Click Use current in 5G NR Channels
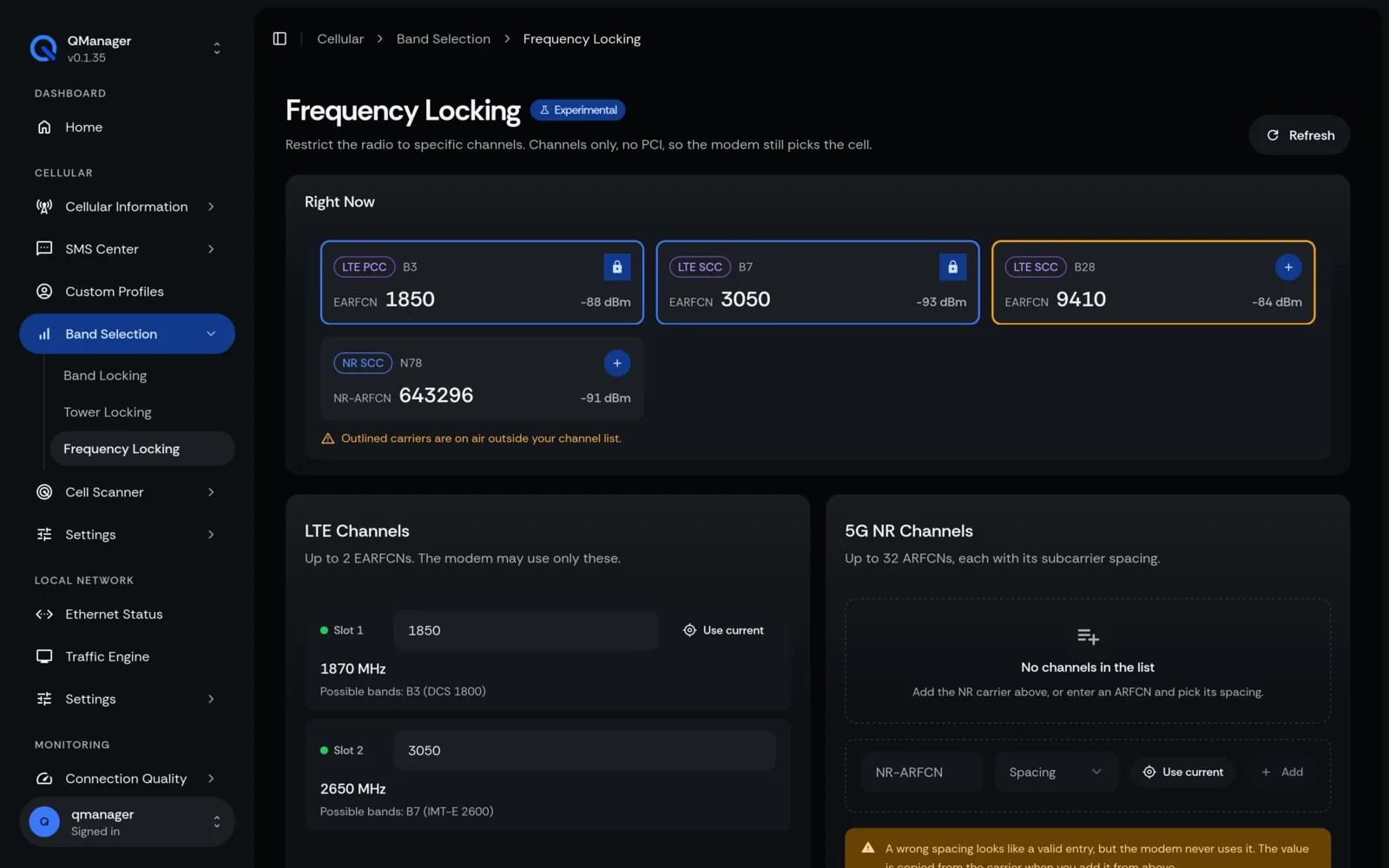 coord(1182,773)
